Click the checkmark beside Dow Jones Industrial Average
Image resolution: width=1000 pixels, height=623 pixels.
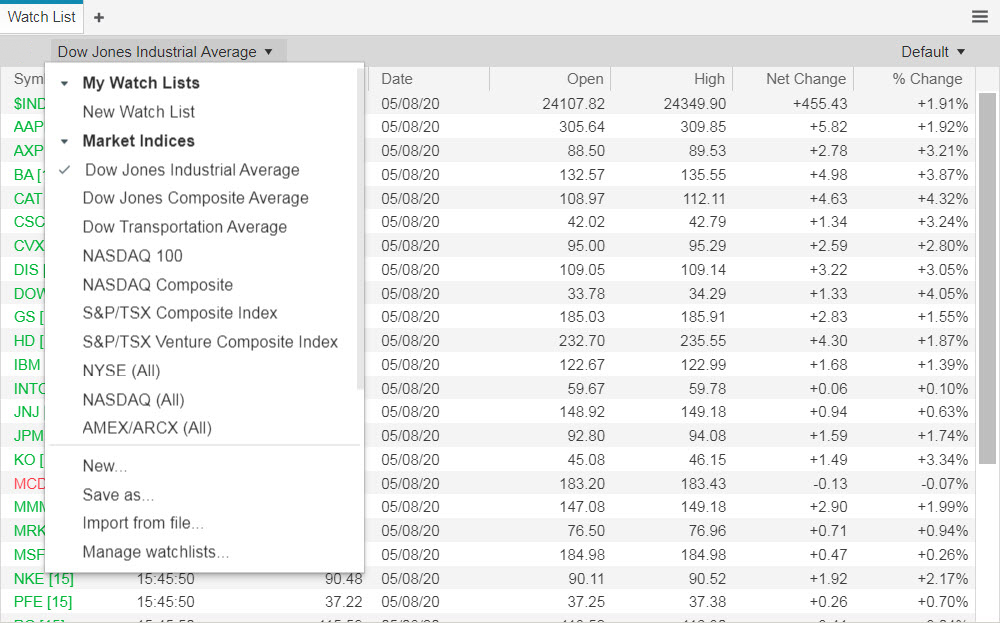[x=65, y=171]
